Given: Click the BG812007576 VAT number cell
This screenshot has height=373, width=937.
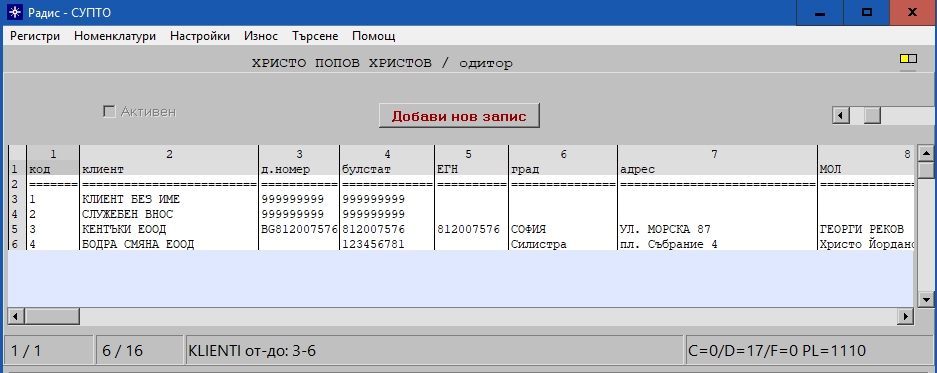Looking at the screenshot, I should pos(299,229).
